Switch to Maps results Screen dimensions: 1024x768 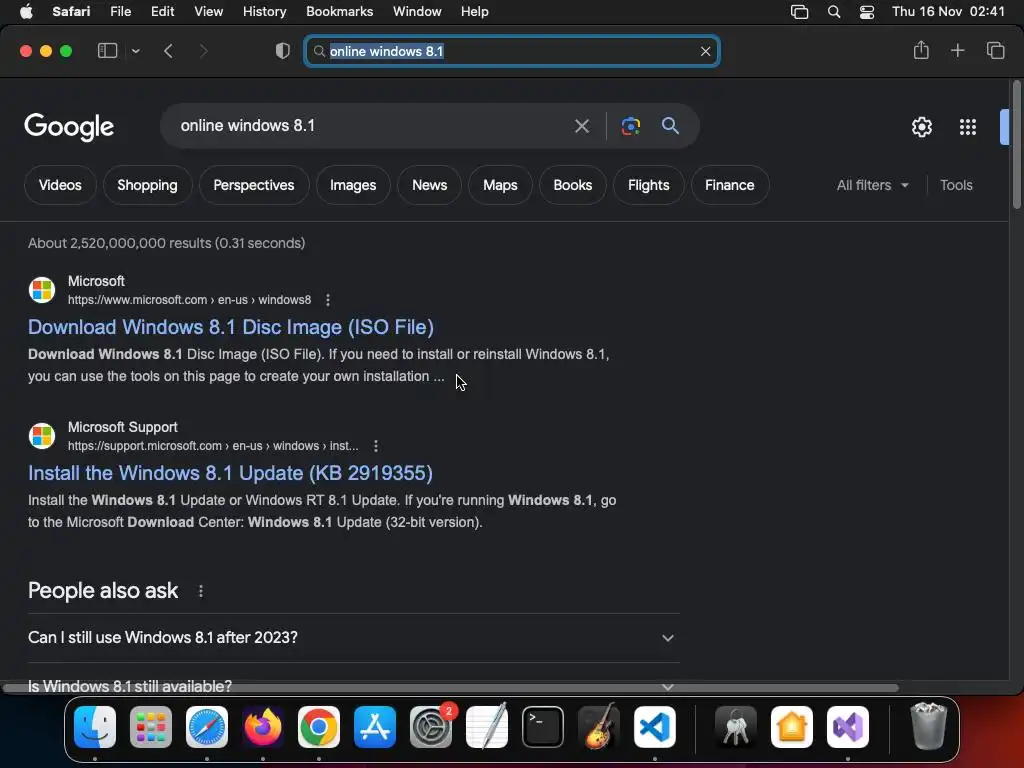pos(500,185)
